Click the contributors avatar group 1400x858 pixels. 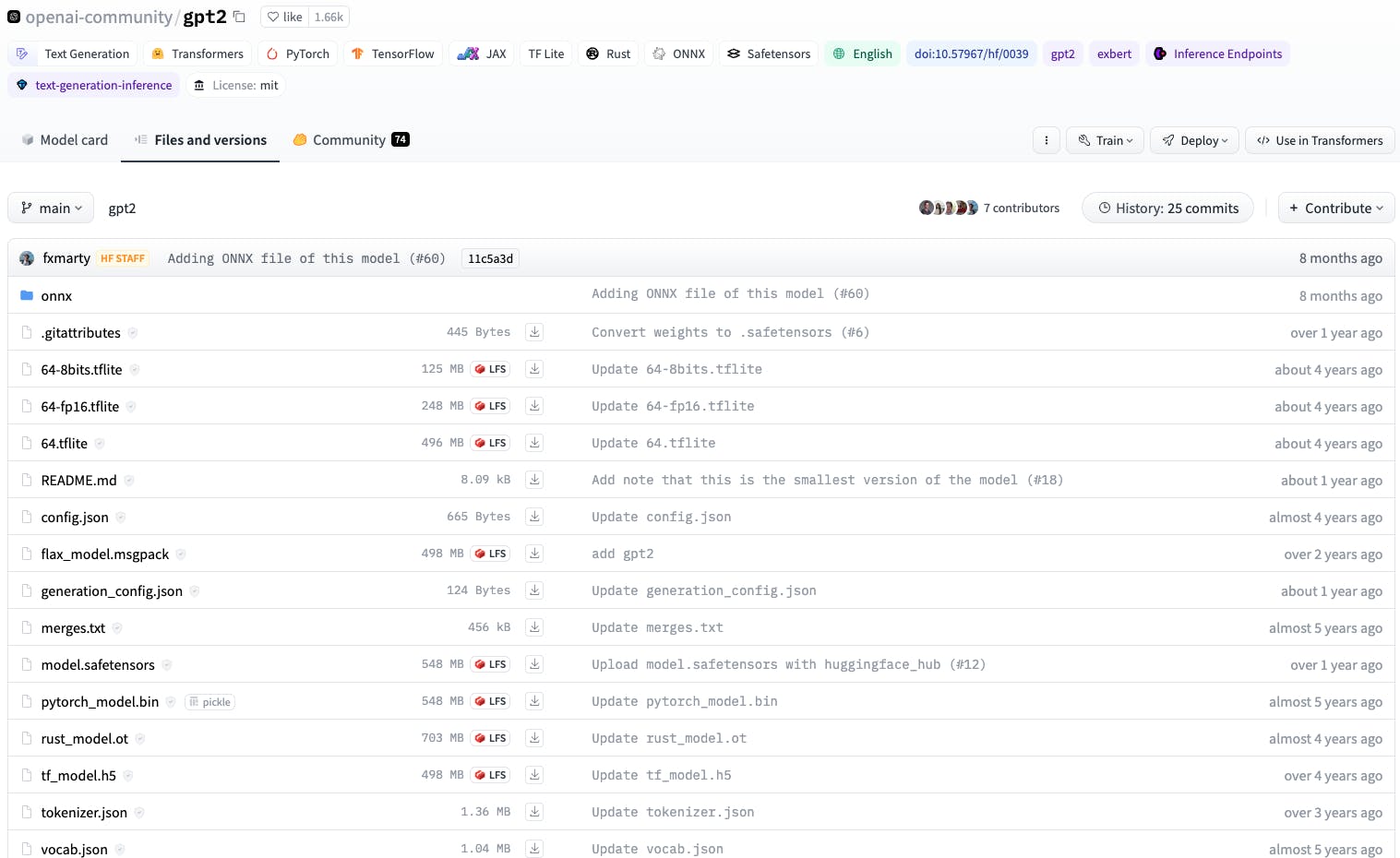click(x=949, y=208)
